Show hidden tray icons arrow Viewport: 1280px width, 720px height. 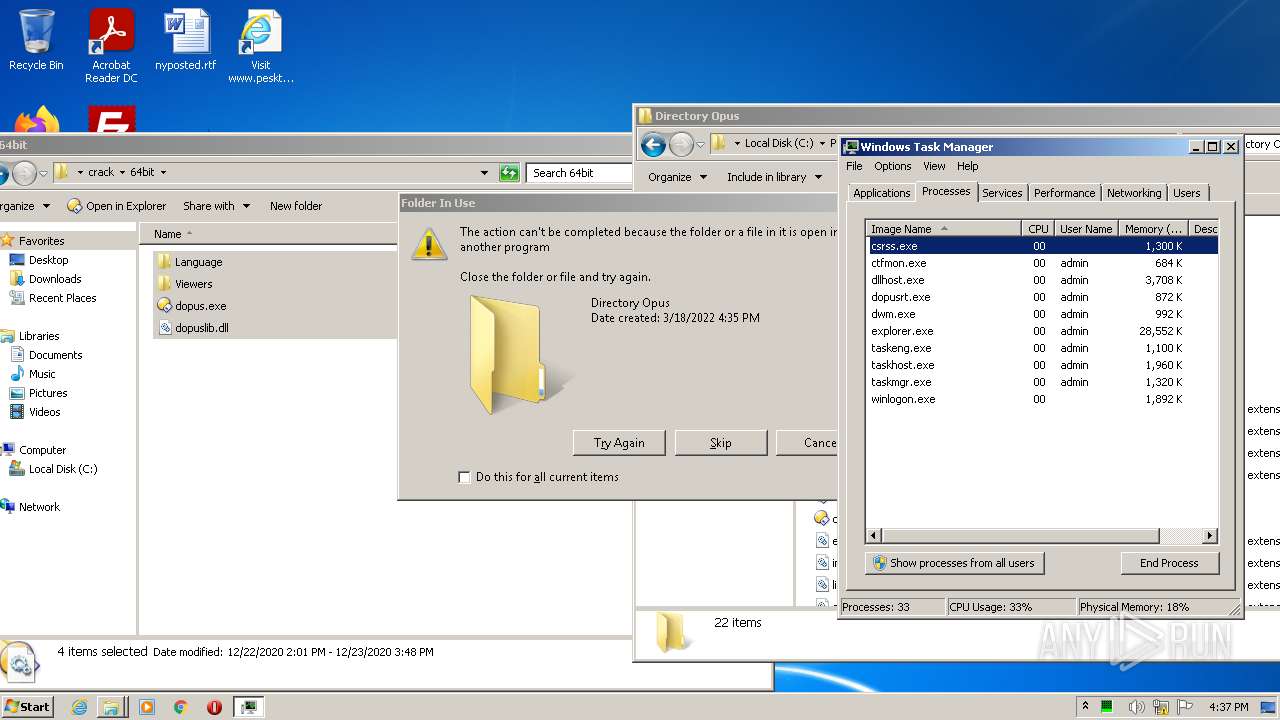(1085, 707)
